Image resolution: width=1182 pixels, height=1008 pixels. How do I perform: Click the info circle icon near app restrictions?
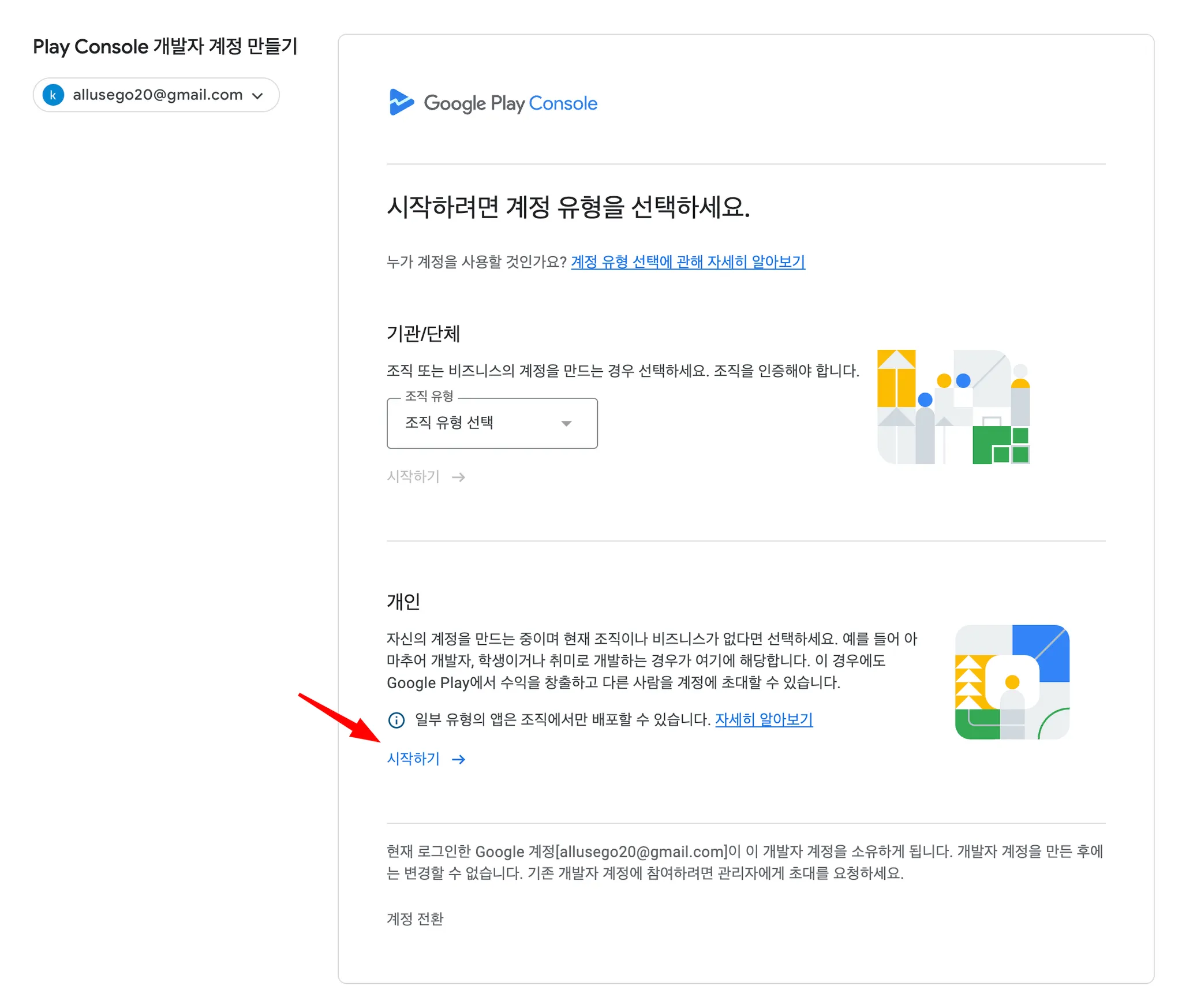pyautogui.click(x=396, y=720)
